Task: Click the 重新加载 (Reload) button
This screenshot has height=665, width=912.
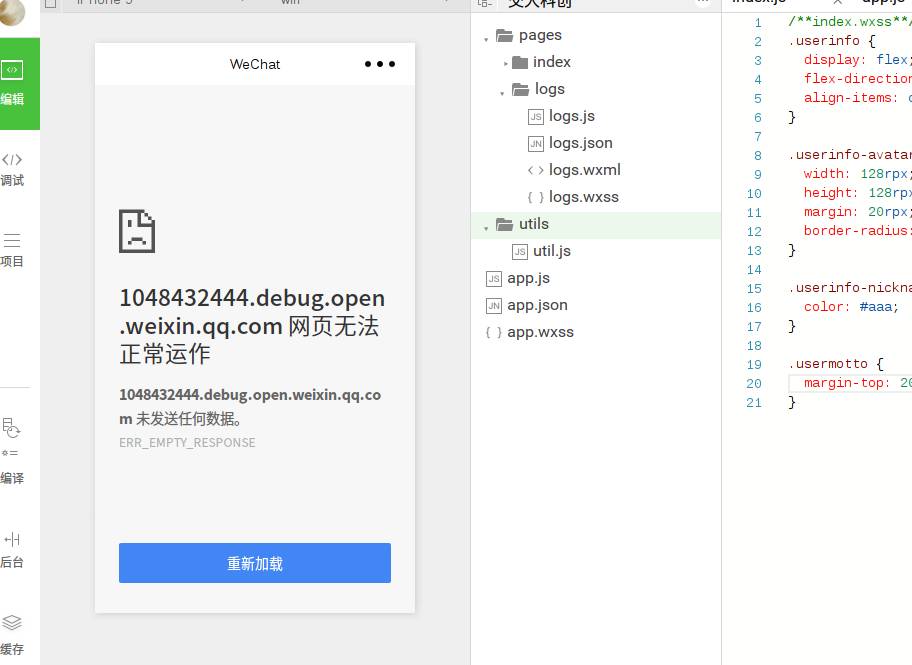Action: (x=255, y=563)
